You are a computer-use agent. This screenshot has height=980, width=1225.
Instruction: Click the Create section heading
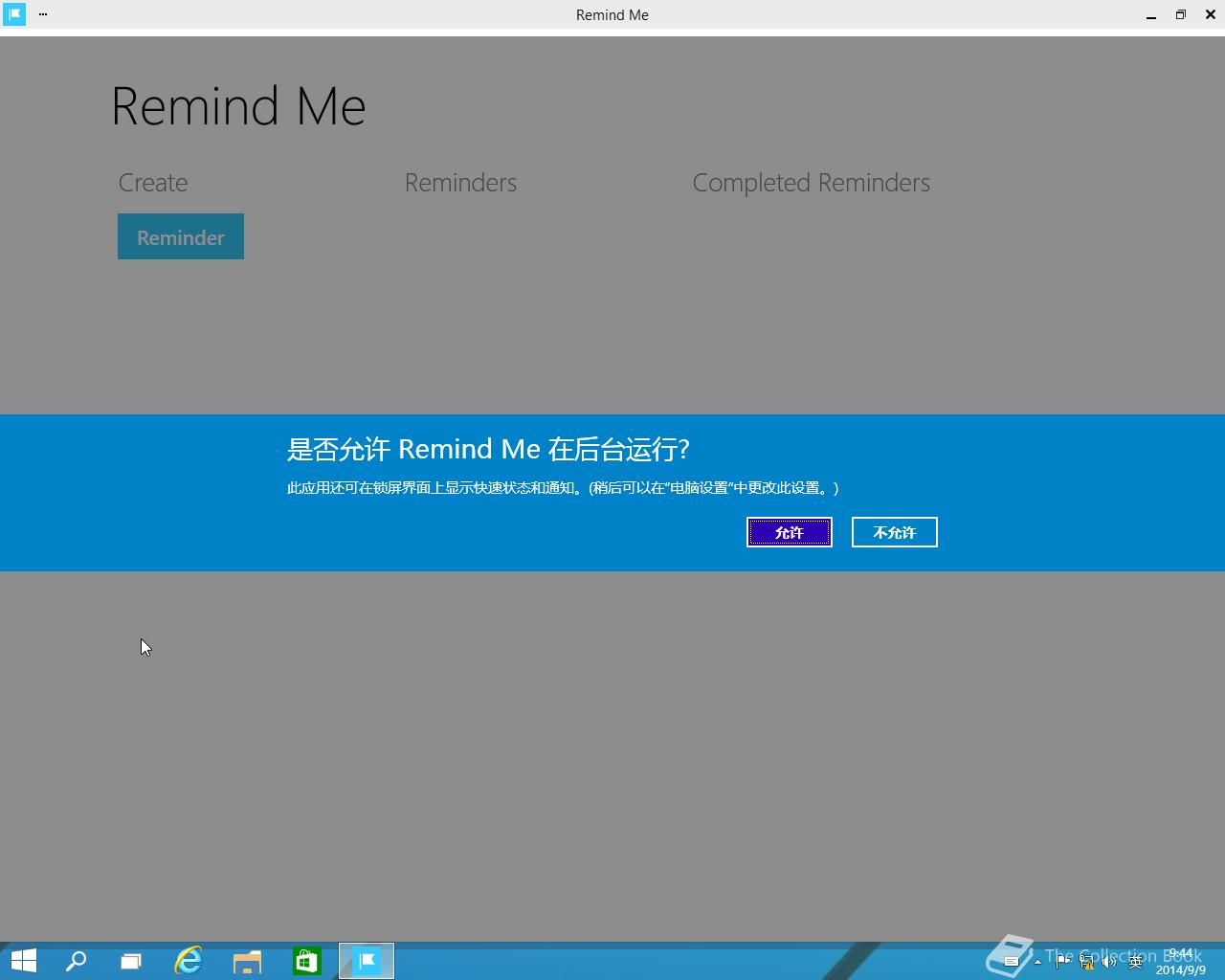tap(153, 183)
